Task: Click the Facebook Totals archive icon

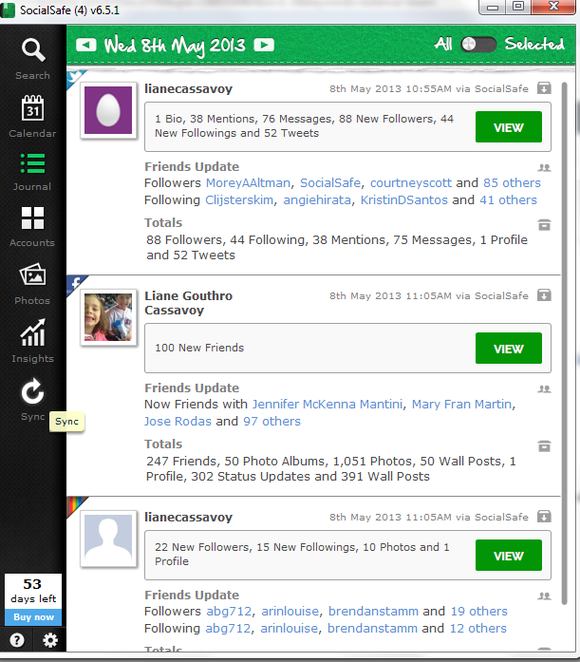Action: (x=544, y=446)
